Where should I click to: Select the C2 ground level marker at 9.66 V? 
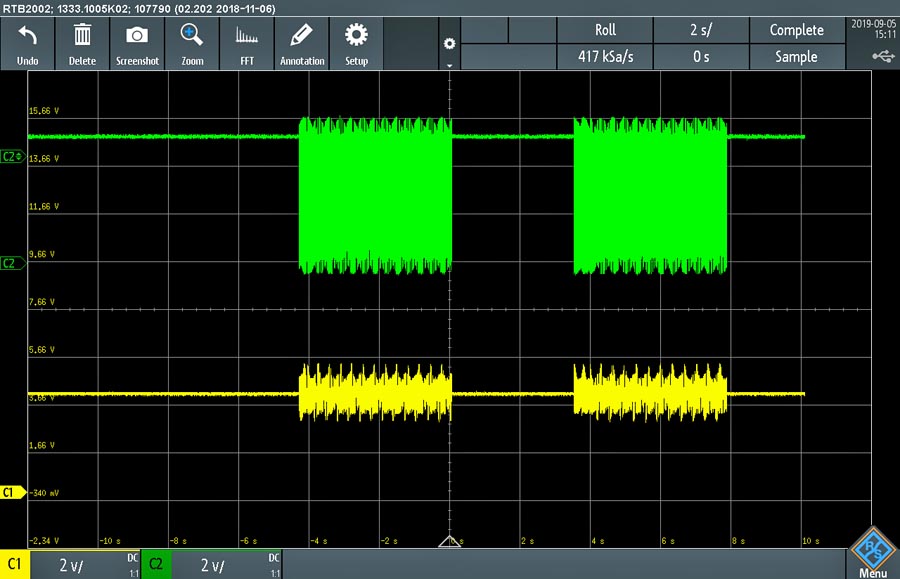[13, 263]
